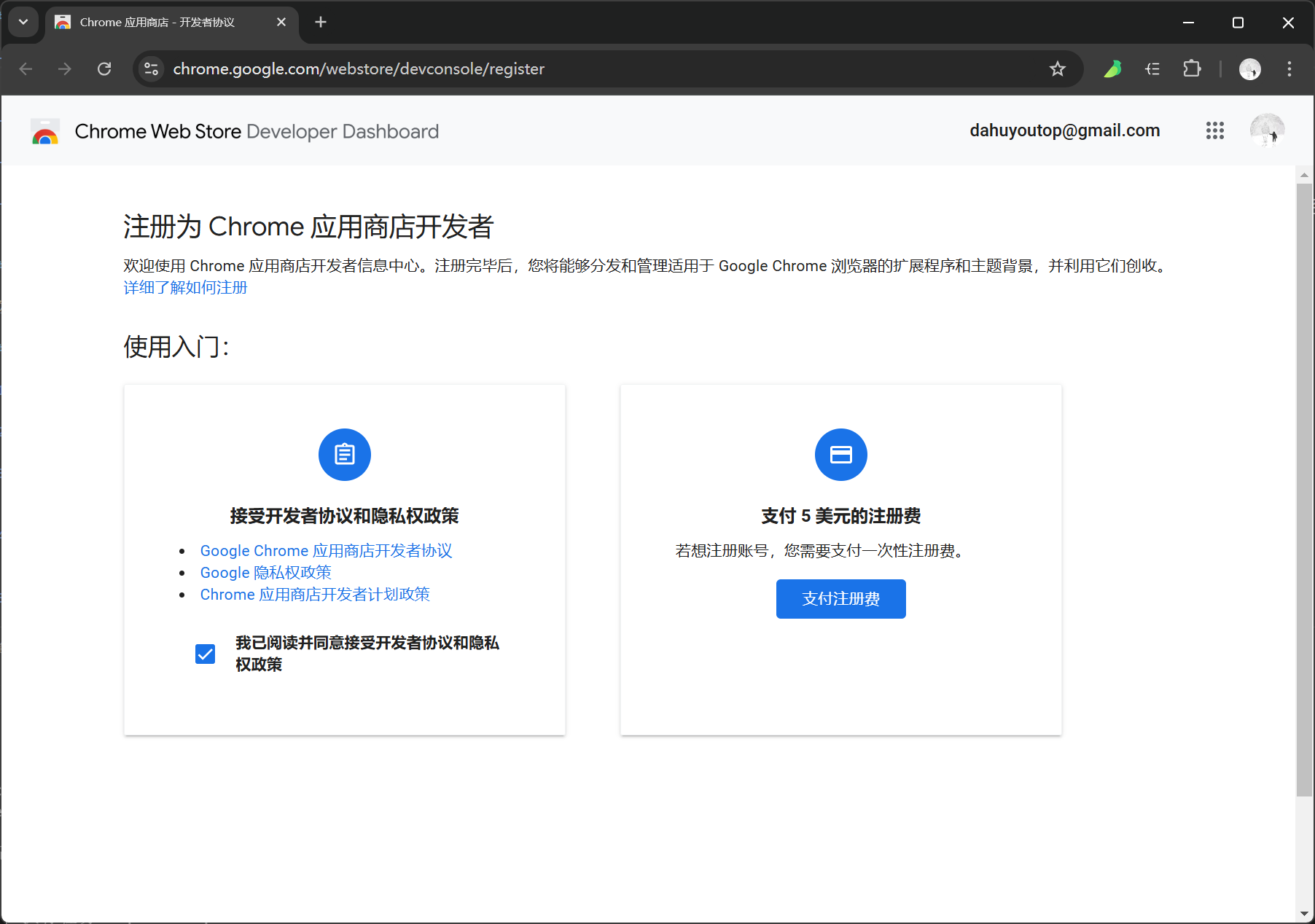Uncheck the developer agreement consent checkbox
1315x924 pixels.
(x=206, y=654)
